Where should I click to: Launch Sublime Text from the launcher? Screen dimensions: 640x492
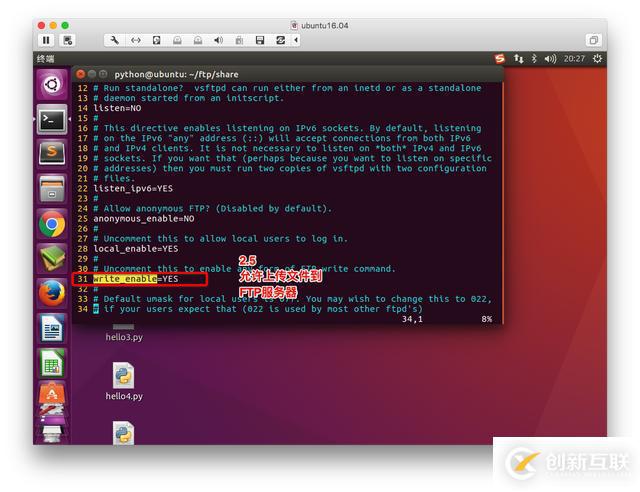point(52,154)
